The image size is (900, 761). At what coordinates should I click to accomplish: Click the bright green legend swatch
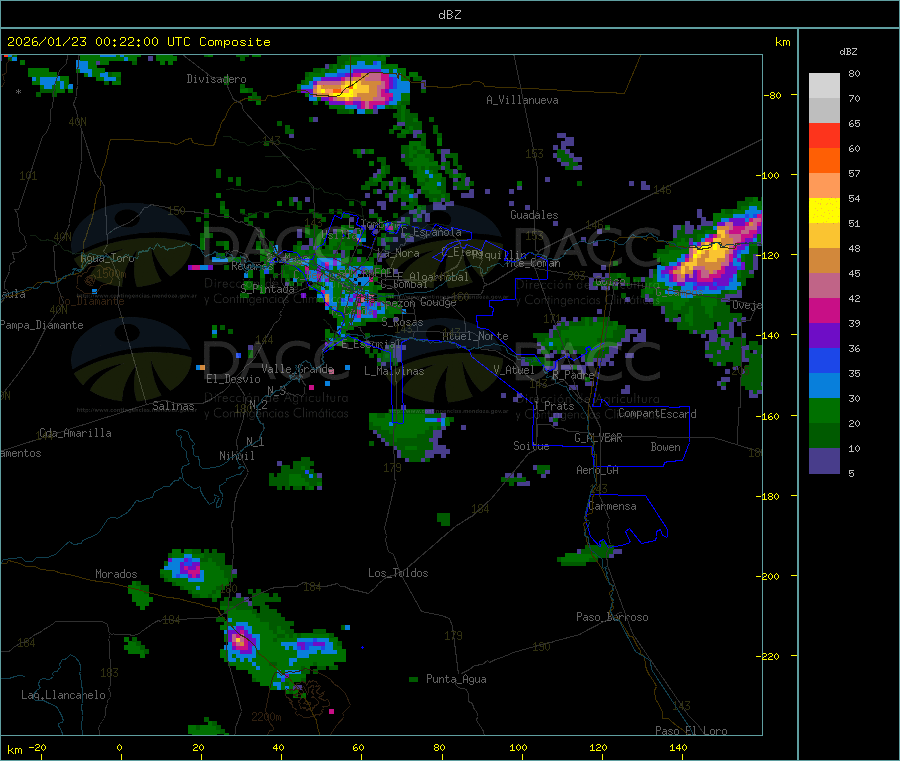coord(824,410)
